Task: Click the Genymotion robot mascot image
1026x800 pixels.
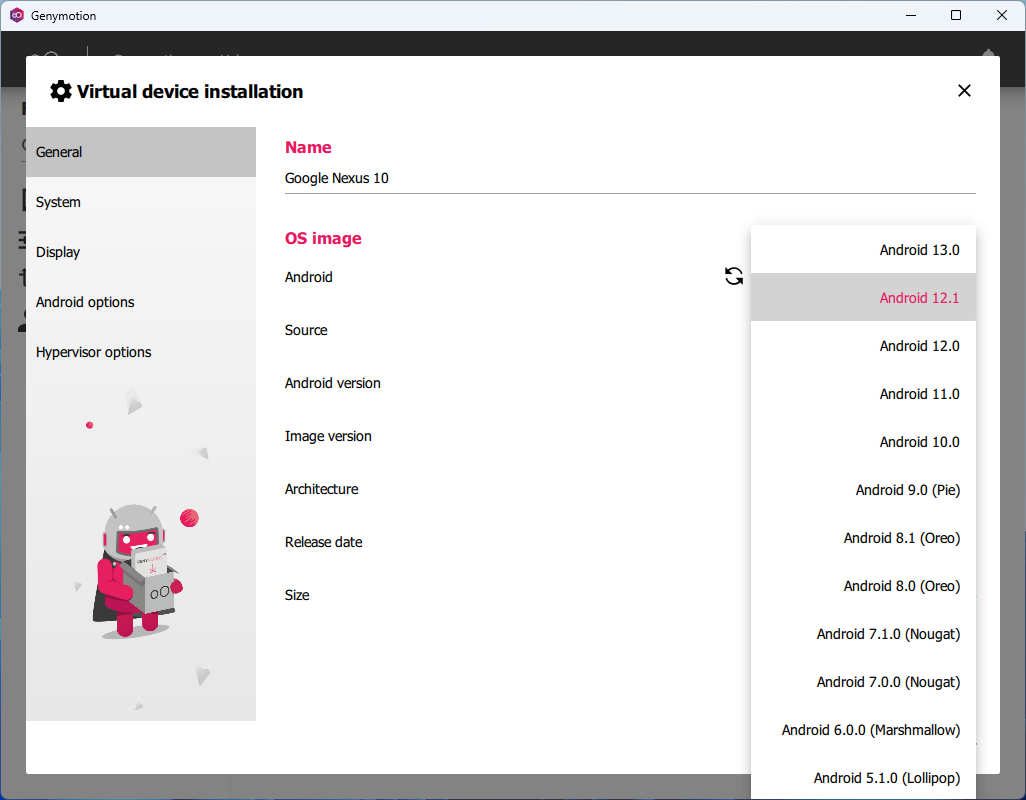Action: pos(138,571)
